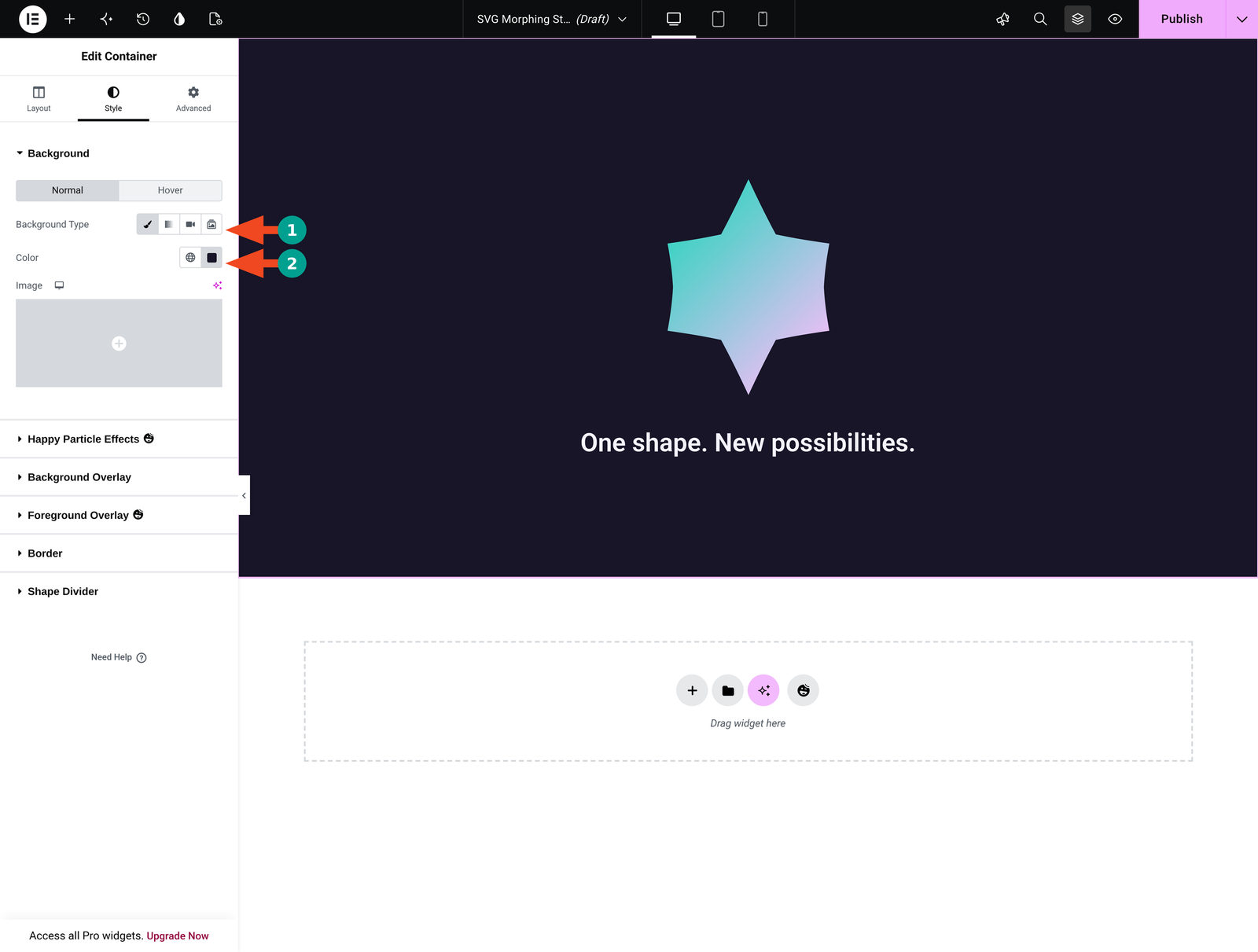Switch to Tablet responsive view
This screenshot has height=952, width=1258.
coord(718,19)
